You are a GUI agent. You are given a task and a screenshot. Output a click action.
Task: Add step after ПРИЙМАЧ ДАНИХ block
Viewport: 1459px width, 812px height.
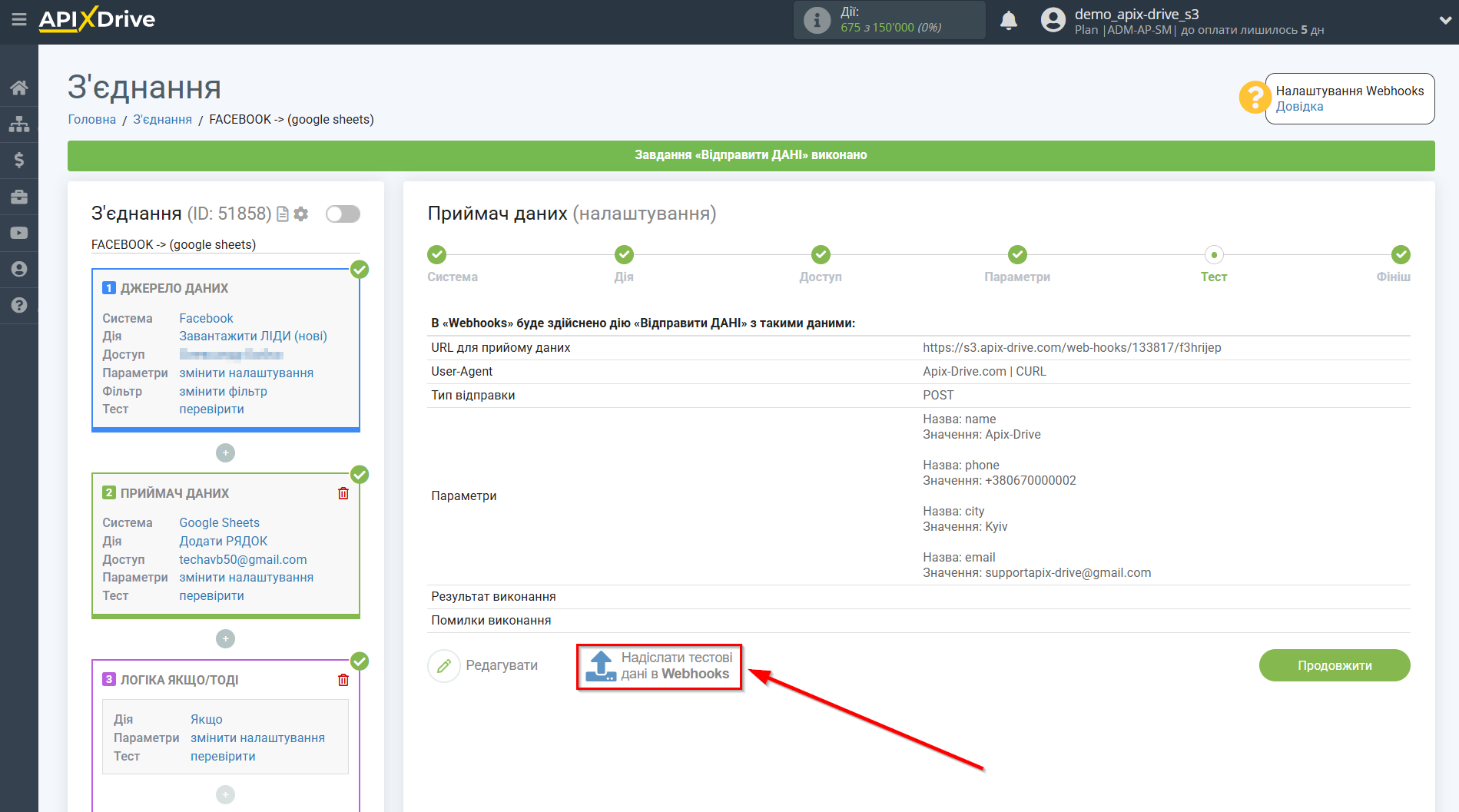tap(225, 639)
